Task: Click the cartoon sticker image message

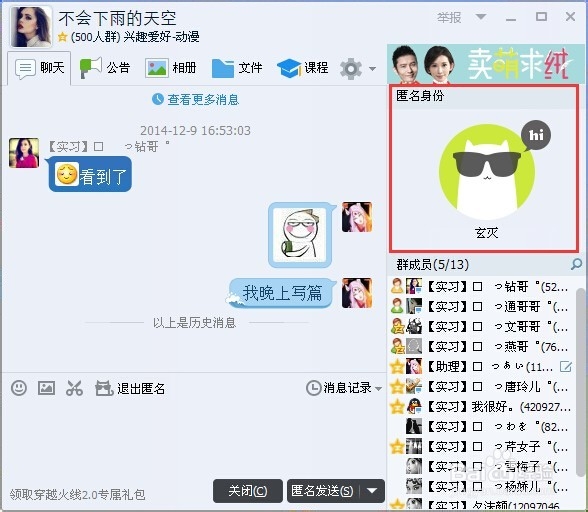Action: coord(300,235)
